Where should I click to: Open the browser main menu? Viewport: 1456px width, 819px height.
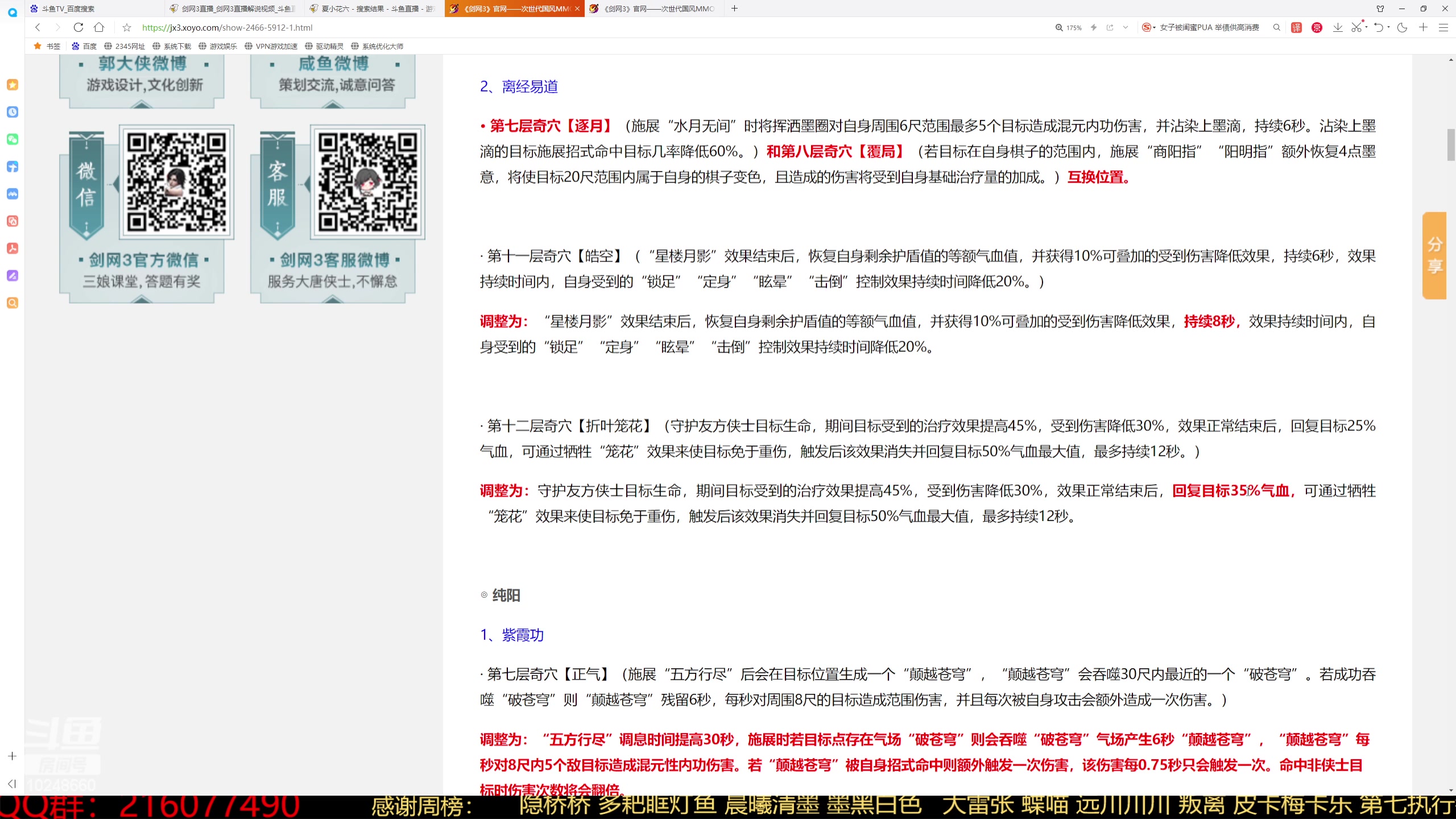[1443, 27]
